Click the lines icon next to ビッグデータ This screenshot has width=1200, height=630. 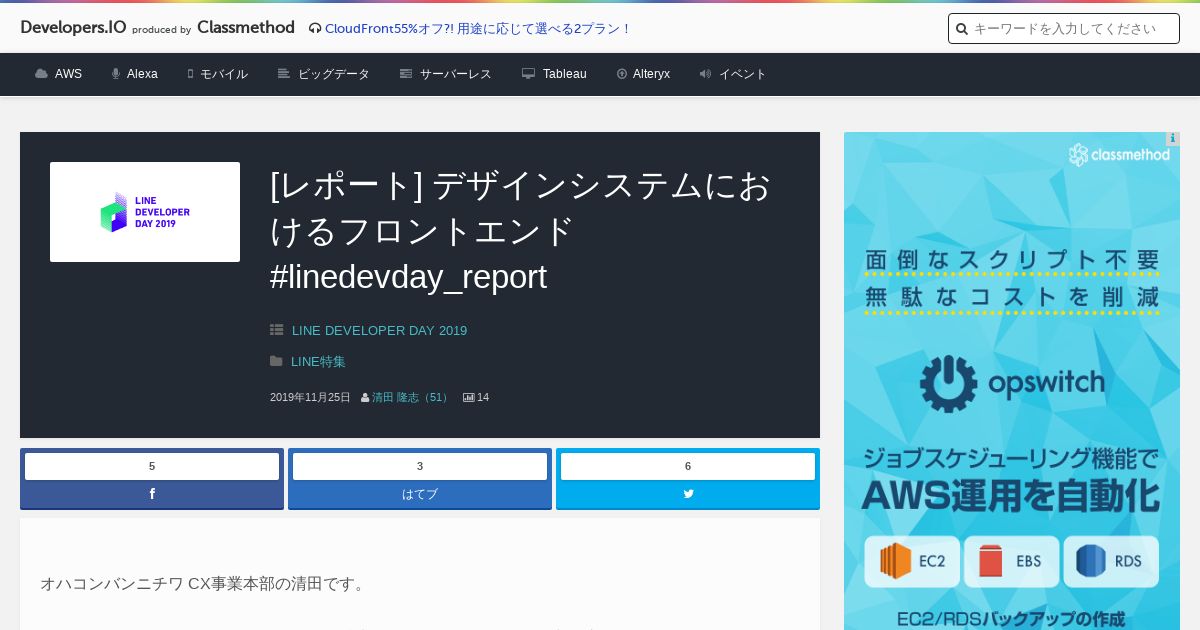click(284, 74)
